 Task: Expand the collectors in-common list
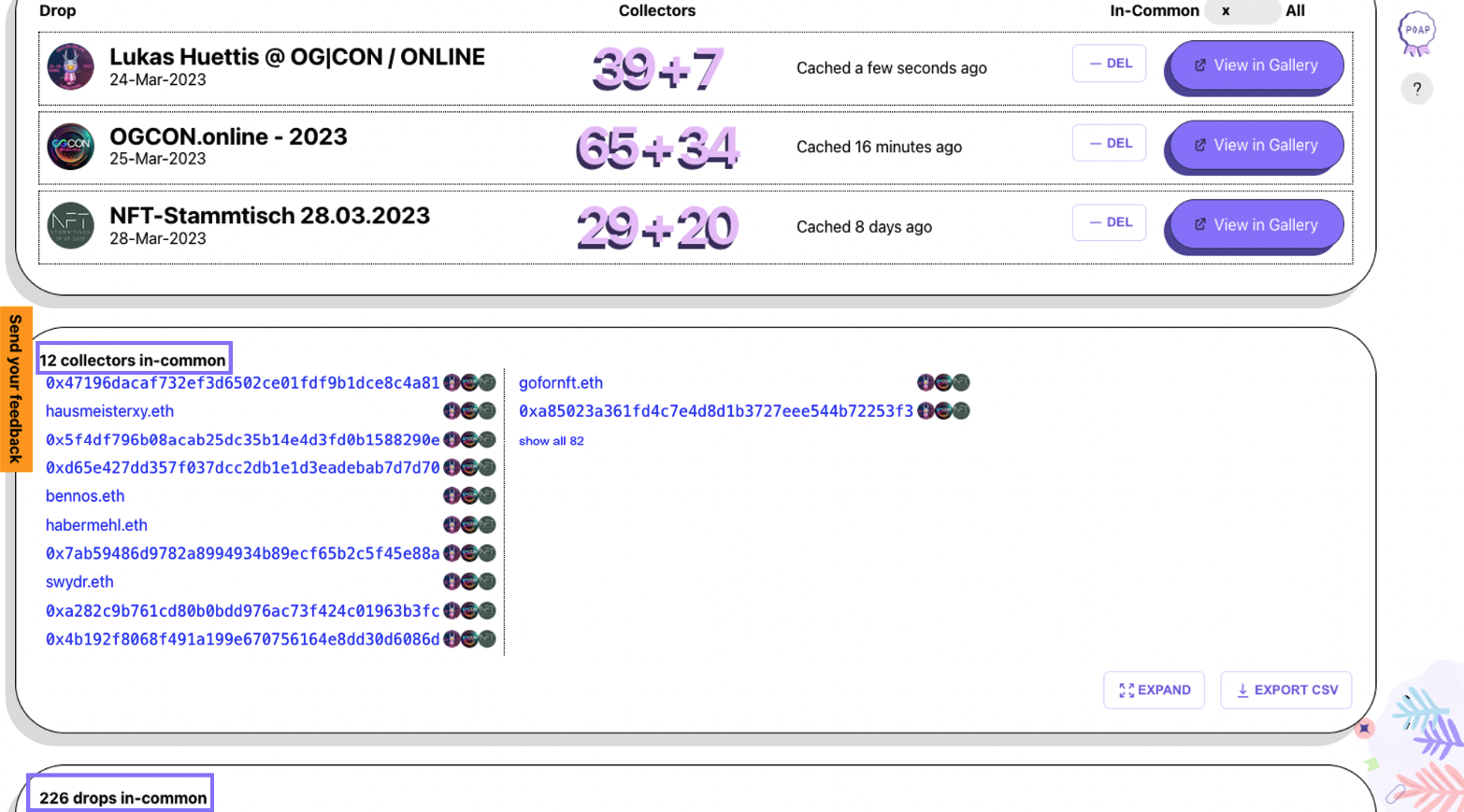pos(1154,691)
